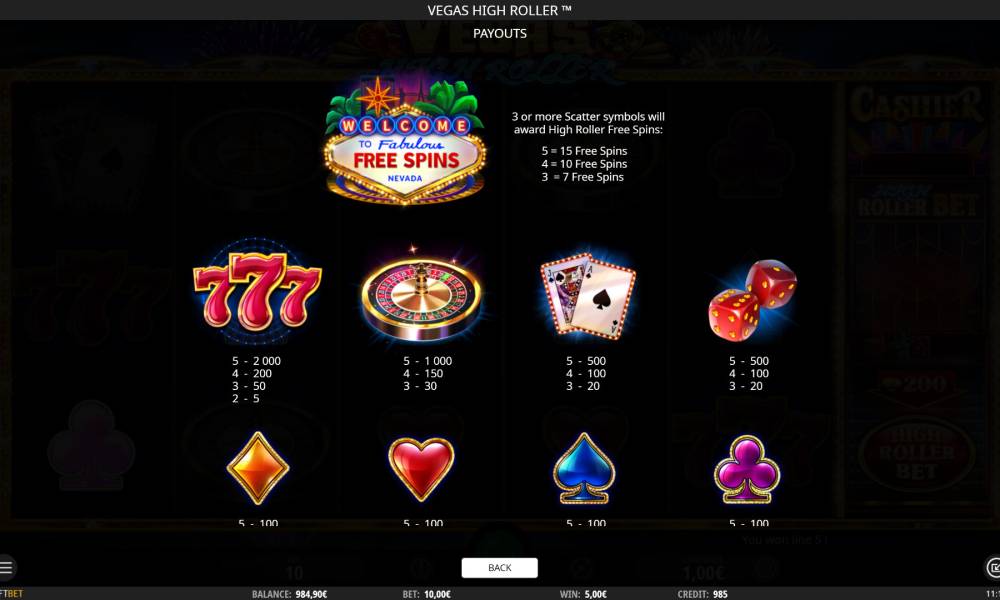The height and width of the screenshot is (600, 1000).
Task: Click the Welcome to Fabulous Free Spins sign
Action: click(404, 142)
